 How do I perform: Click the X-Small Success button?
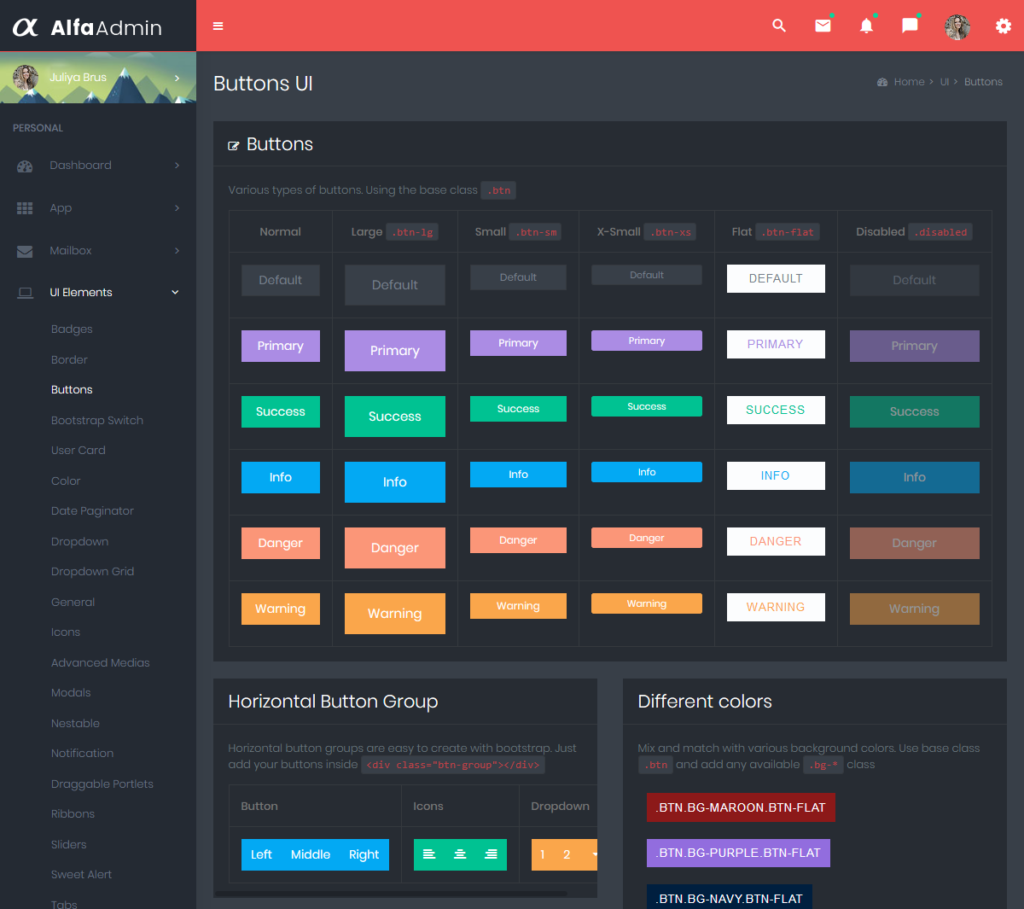[x=647, y=406]
